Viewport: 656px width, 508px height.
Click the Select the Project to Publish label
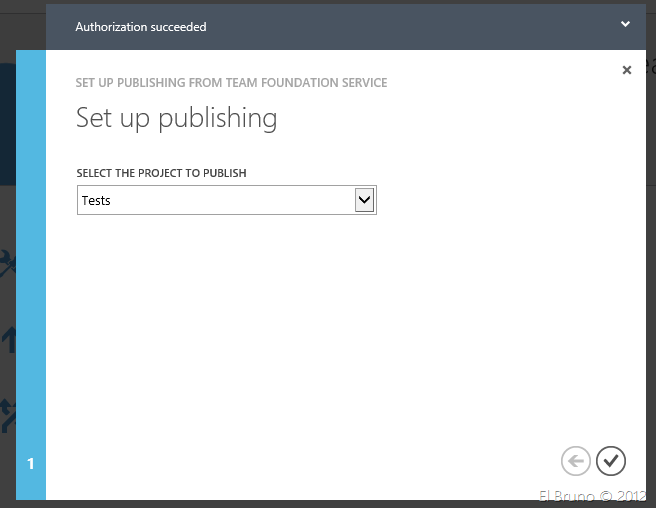pyautogui.click(x=161, y=173)
